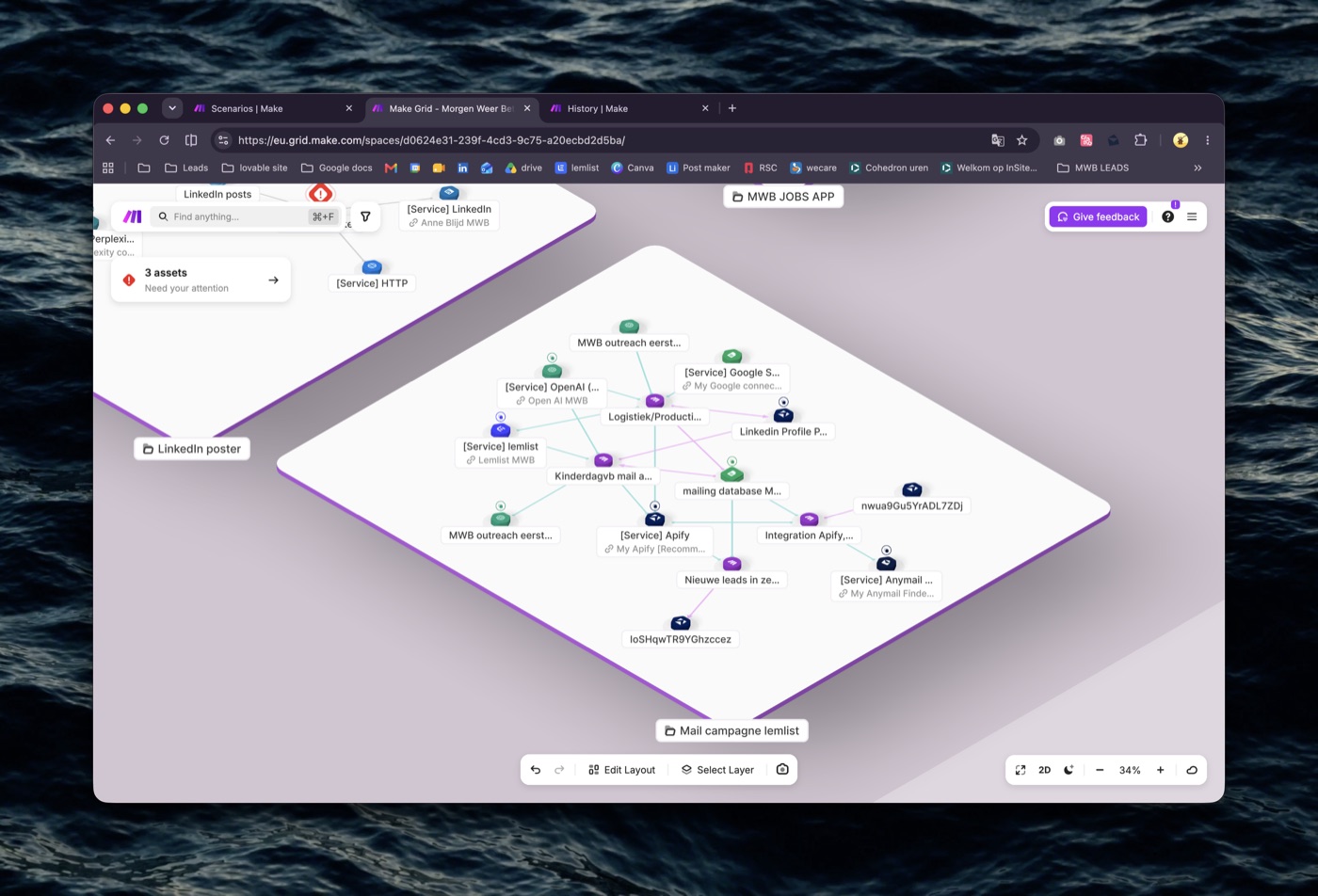Open the Leads bookmark folder
This screenshot has width=1318, height=896.
point(186,168)
